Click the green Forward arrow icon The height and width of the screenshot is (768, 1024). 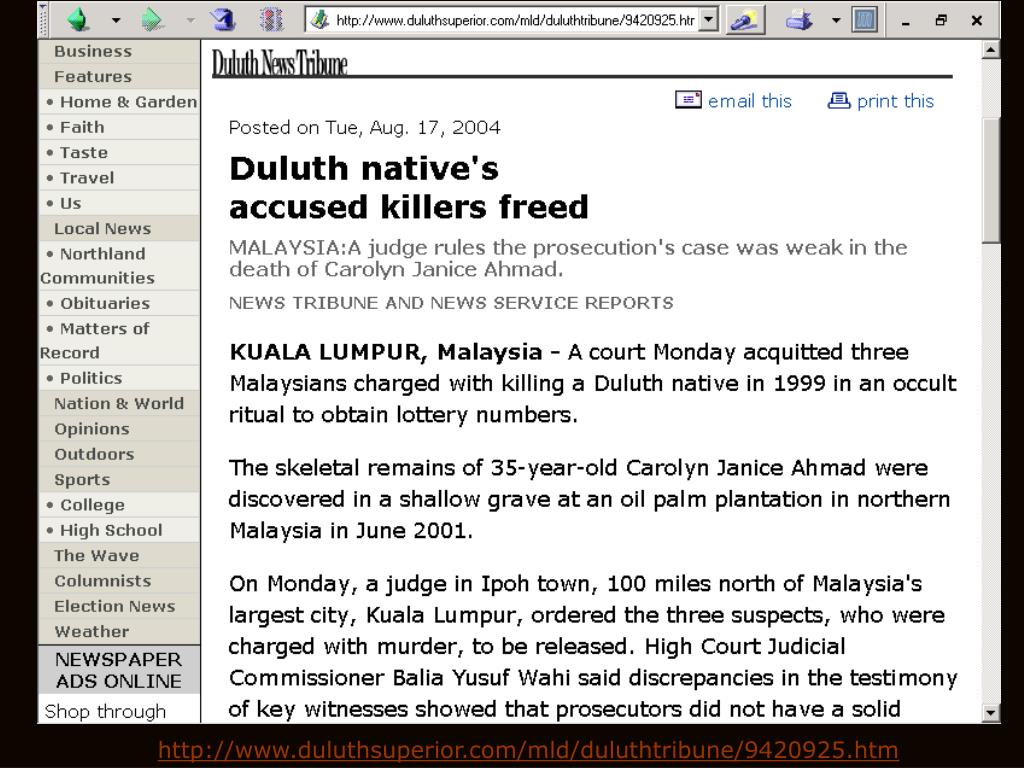point(152,20)
